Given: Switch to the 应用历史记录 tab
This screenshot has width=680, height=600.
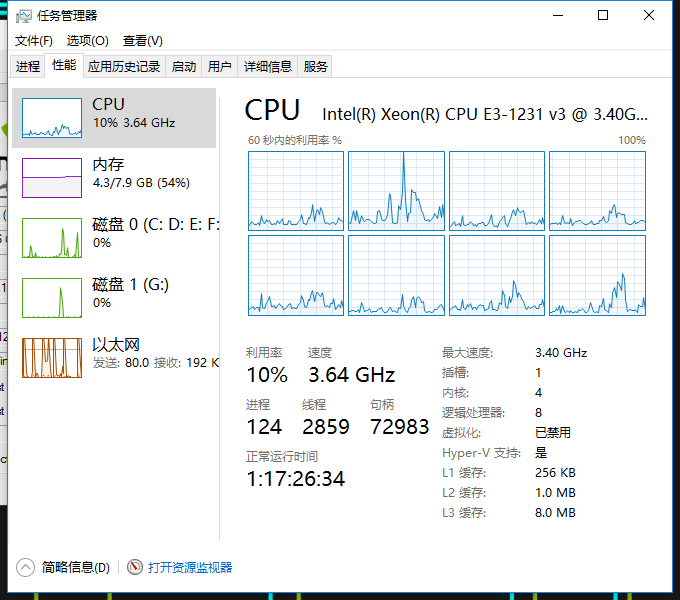Looking at the screenshot, I should tap(124, 67).
